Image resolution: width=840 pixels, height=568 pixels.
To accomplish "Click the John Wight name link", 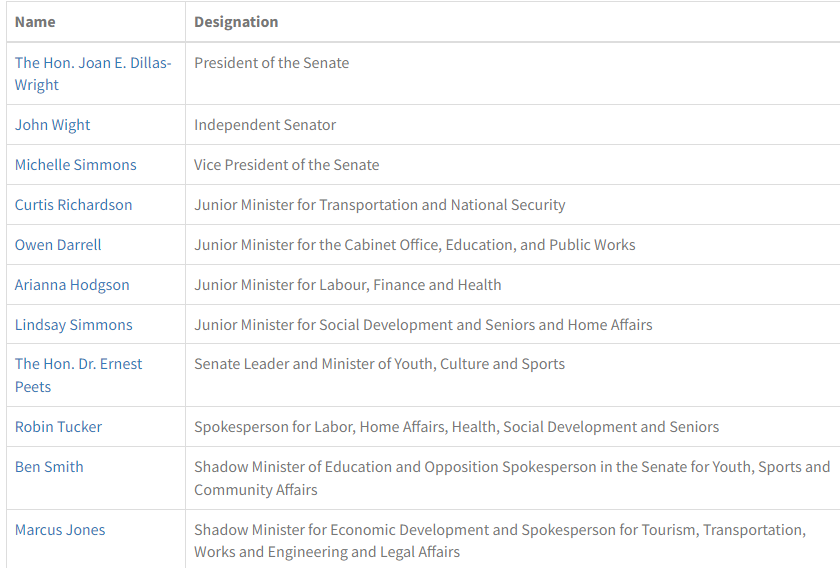I will tap(52, 125).
